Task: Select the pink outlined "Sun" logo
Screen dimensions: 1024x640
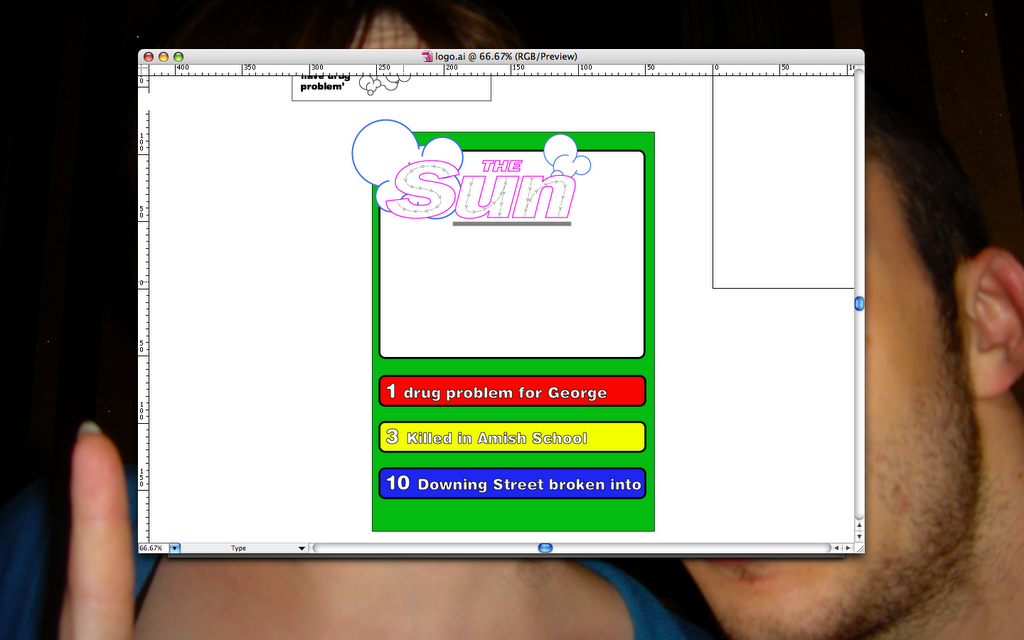Action: [x=481, y=189]
